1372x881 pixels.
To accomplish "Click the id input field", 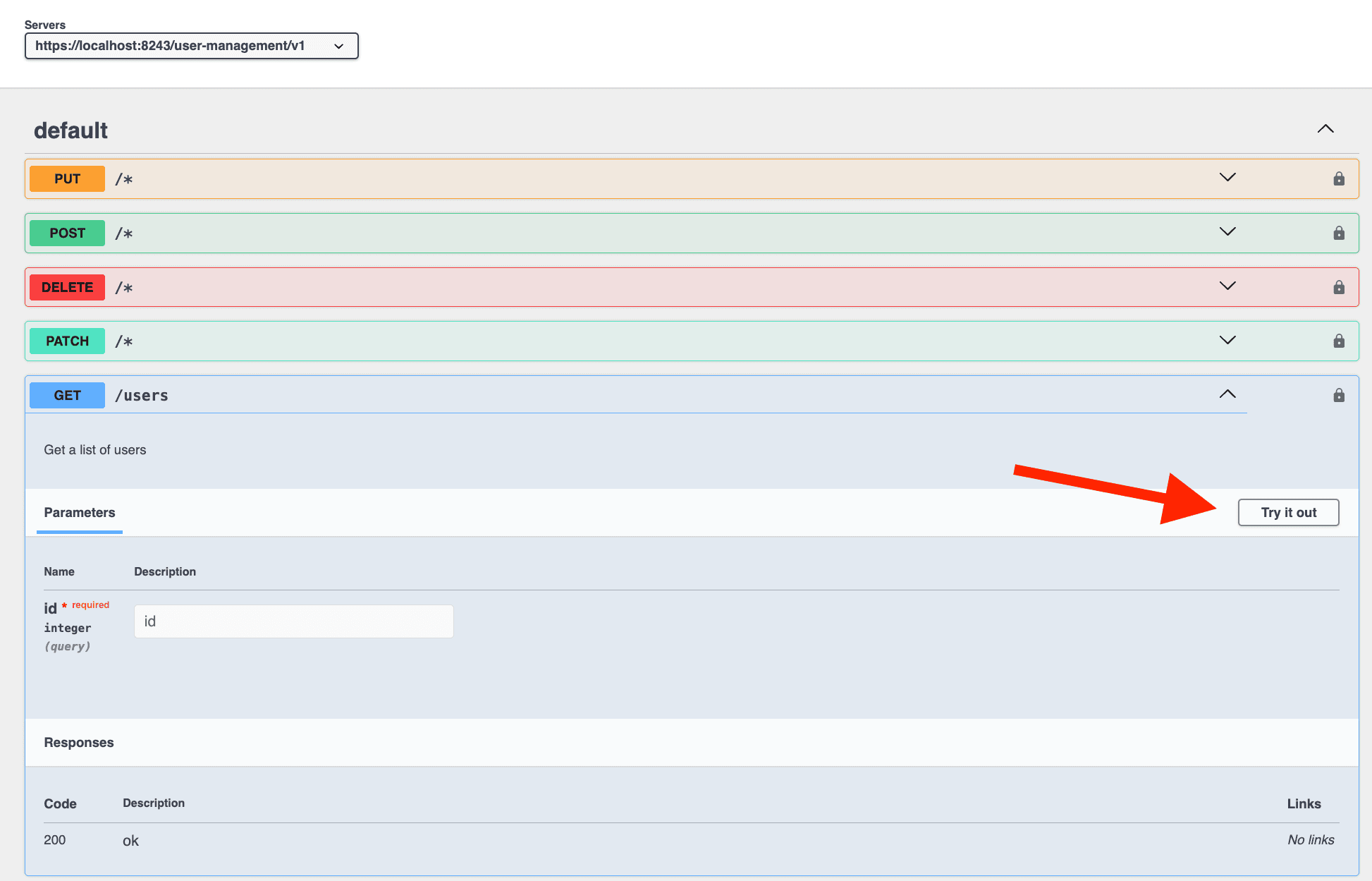I will (x=293, y=621).
